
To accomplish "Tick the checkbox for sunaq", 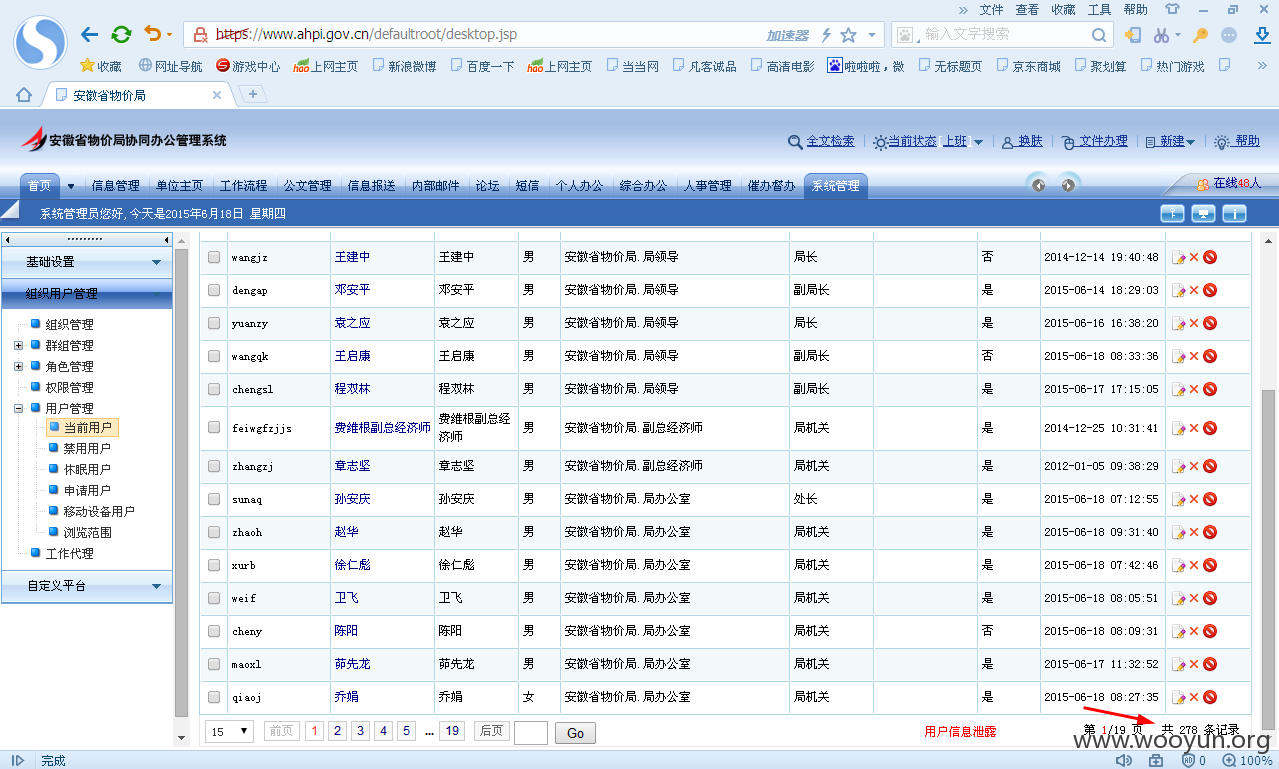I will tap(214, 499).
